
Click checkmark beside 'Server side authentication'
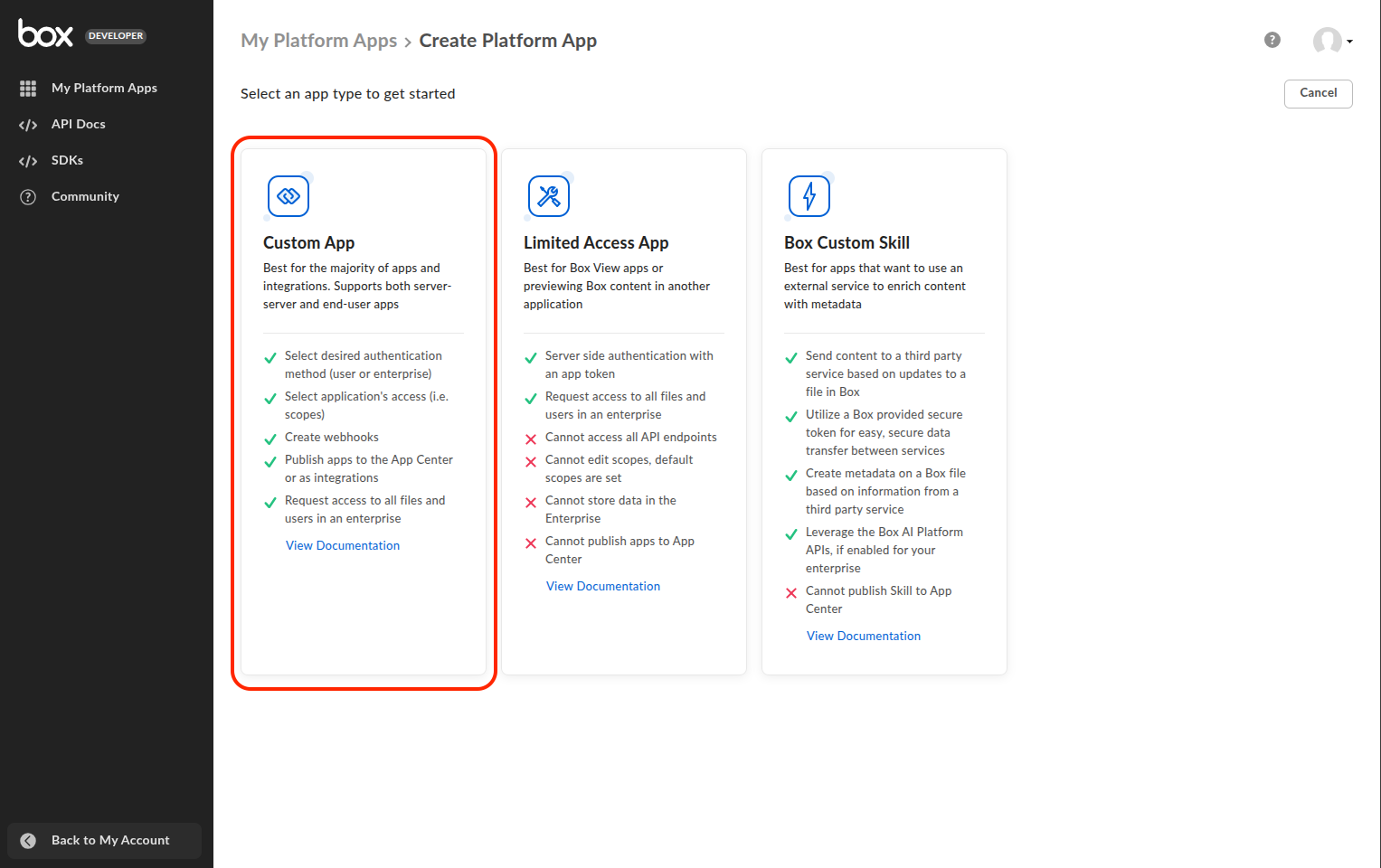(531, 358)
